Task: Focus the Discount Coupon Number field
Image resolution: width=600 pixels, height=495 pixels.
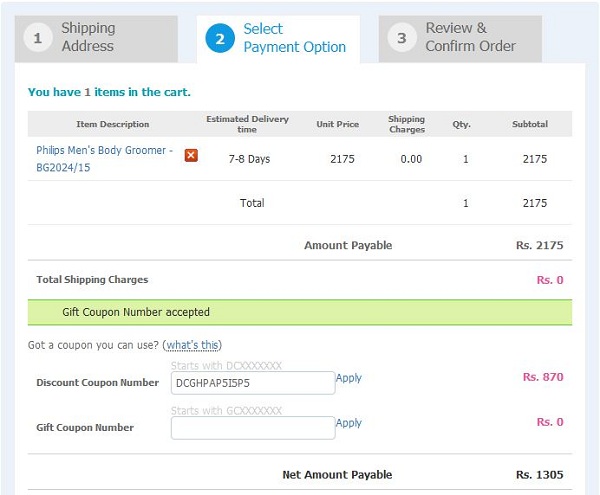Action: point(253,383)
